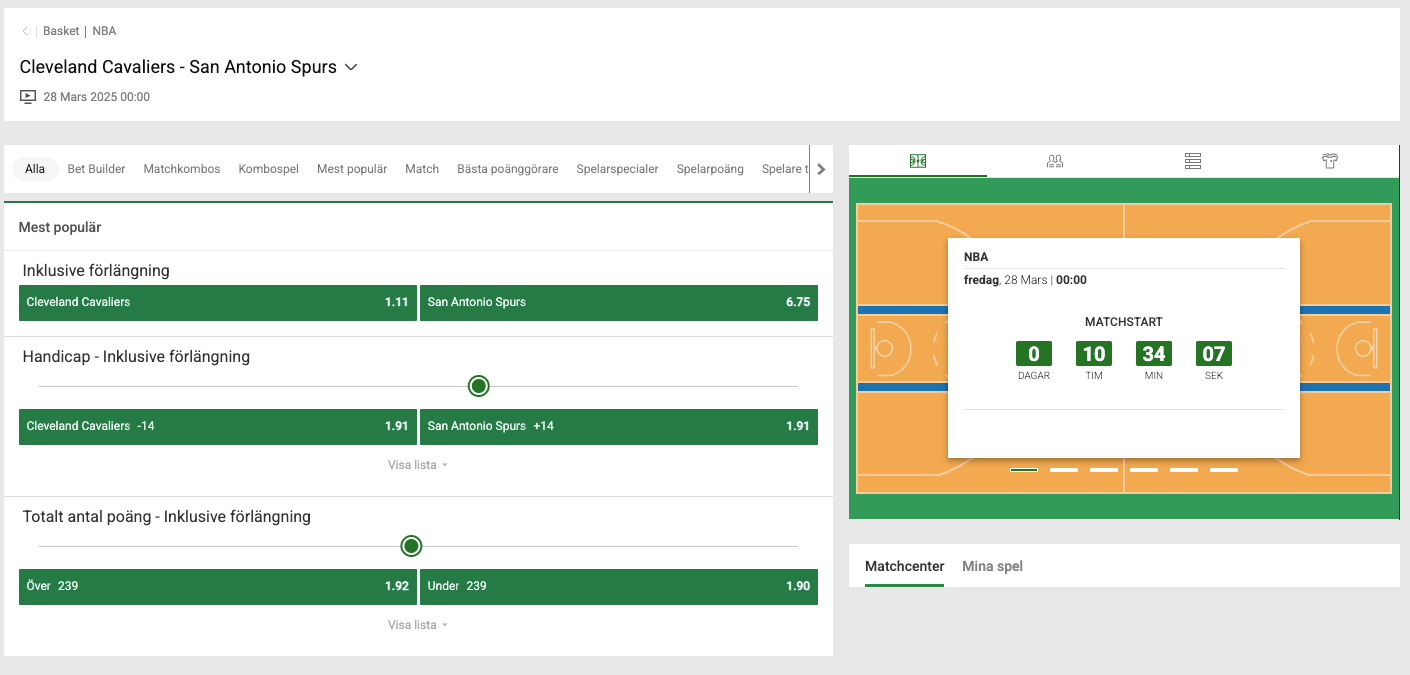
Task: Switch to the Mina spel tab
Action: pyautogui.click(x=992, y=566)
